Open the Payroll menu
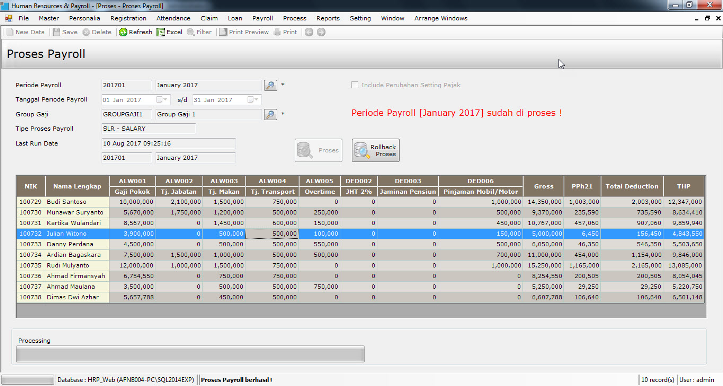 [x=263, y=18]
